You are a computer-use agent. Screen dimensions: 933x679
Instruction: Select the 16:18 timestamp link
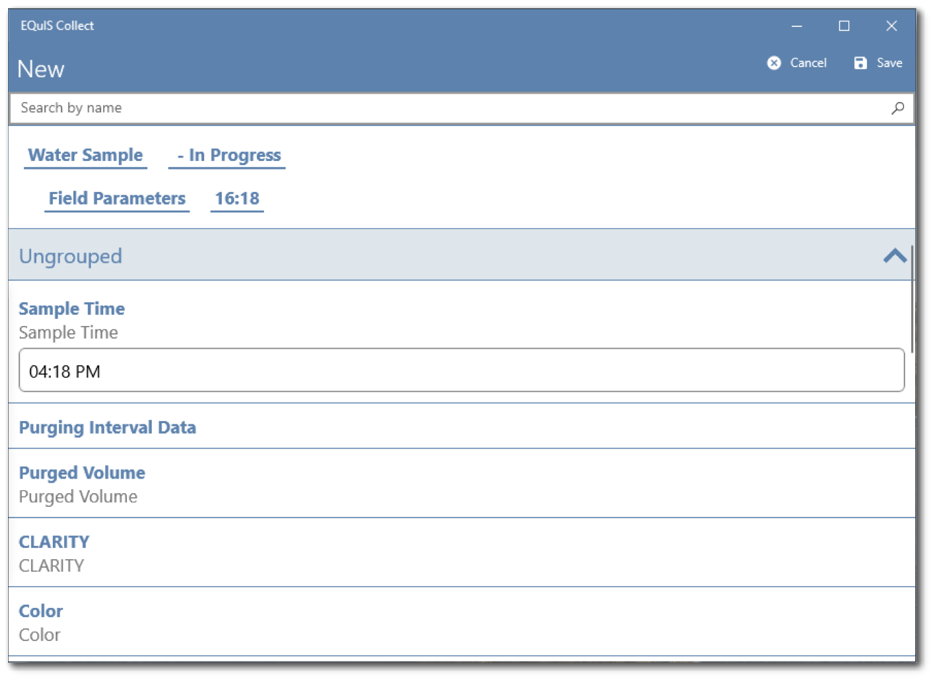239,198
